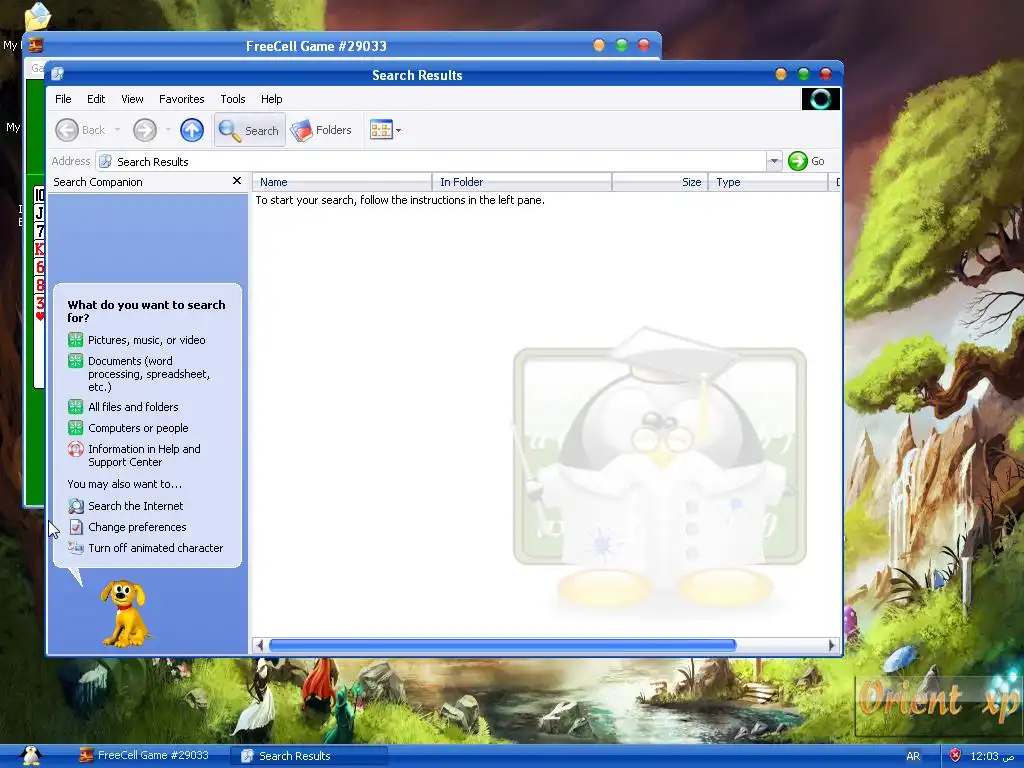Image resolution: width=1024 pixels, height=768 pixels.
Task: Click the throbber logo in menu bar
Action: pyautogui.click(x=820, y=99)
